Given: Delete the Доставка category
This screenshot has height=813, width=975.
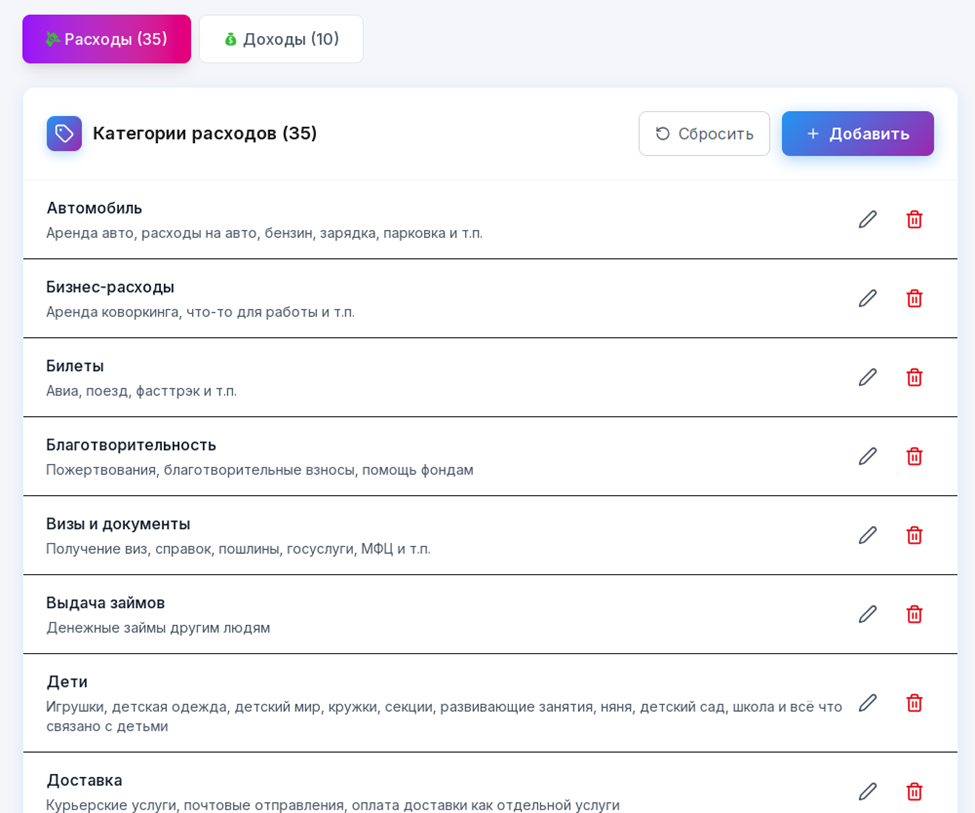Looking at the screenshot, I should 914,791.
